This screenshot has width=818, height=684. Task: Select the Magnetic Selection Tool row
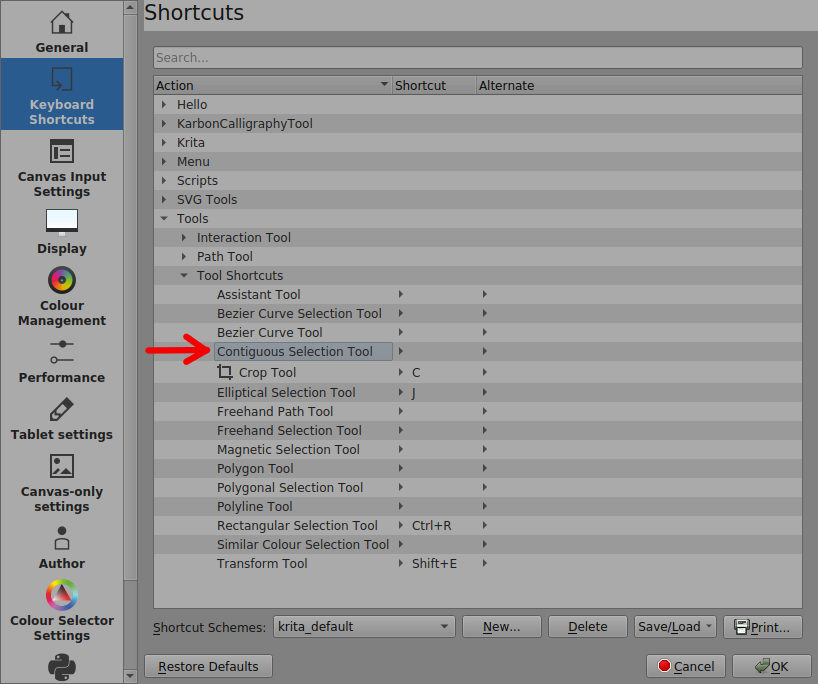478,449
